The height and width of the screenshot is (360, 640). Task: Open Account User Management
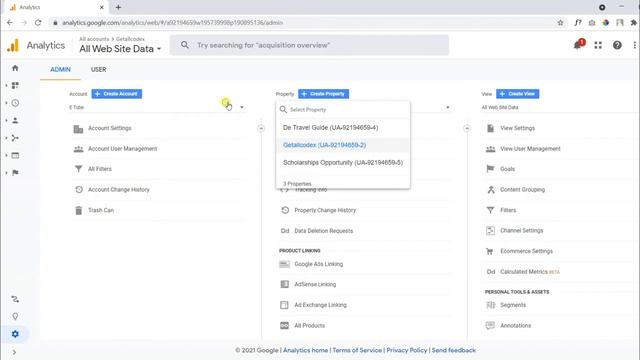(122, 149)
